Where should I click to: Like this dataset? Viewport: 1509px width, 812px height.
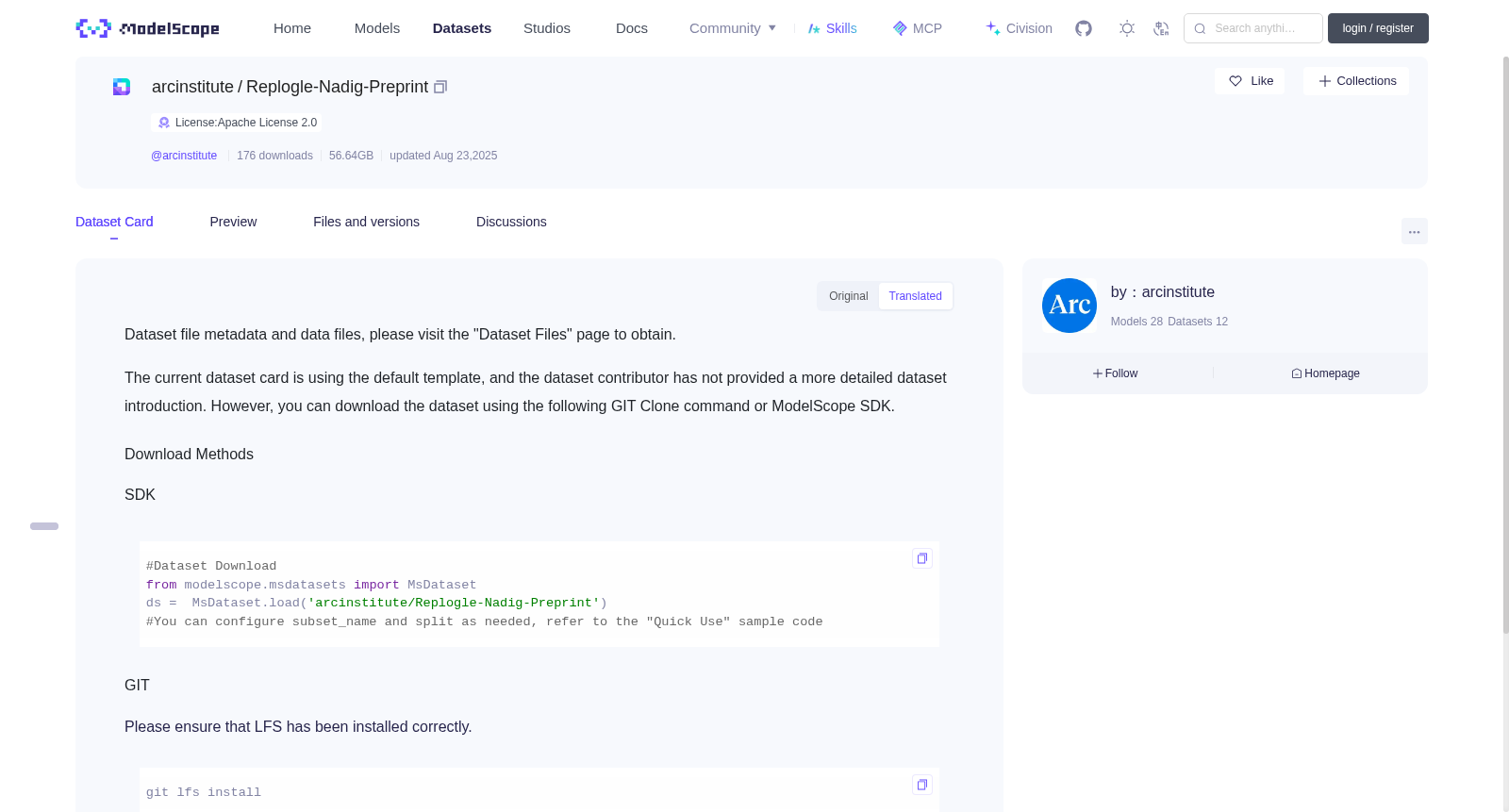pyautogui.click(x=1250, y=81)
